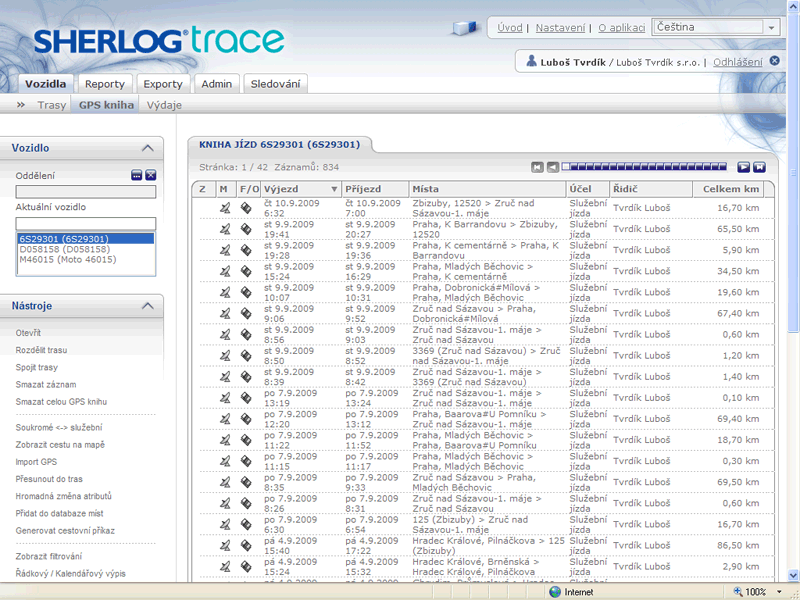This screenshot has height=600, width=800.
Task: Click the satellite icon in 9.9.2009 15:24 row
Action: [225, 271]
